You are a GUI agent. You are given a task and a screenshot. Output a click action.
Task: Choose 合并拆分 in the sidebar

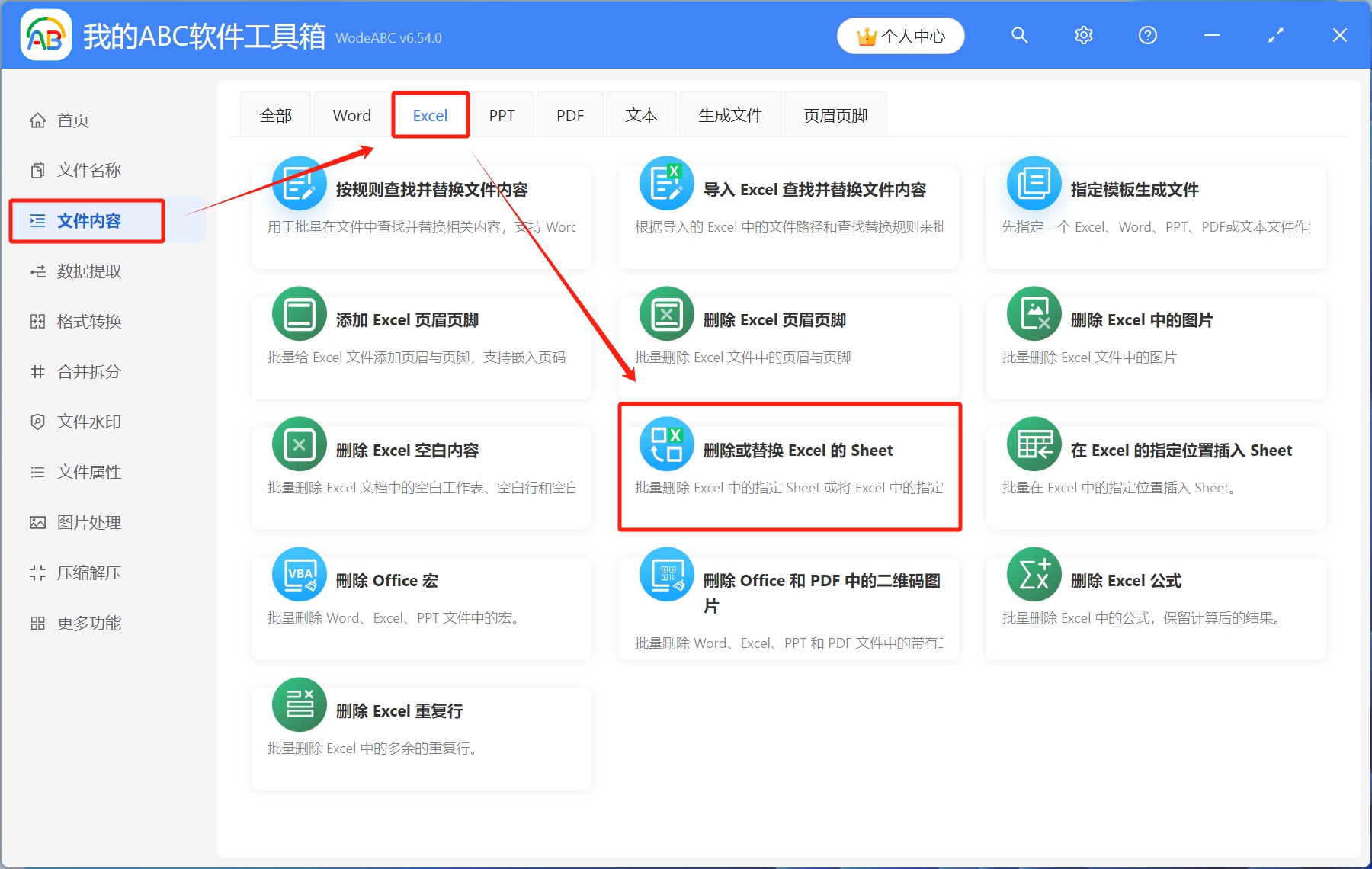[88, 372]
